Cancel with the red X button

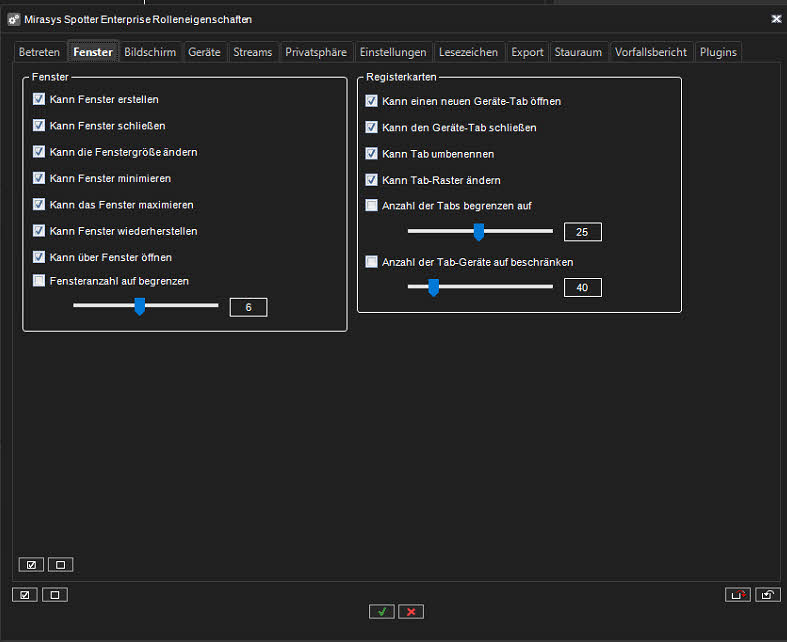410,611
